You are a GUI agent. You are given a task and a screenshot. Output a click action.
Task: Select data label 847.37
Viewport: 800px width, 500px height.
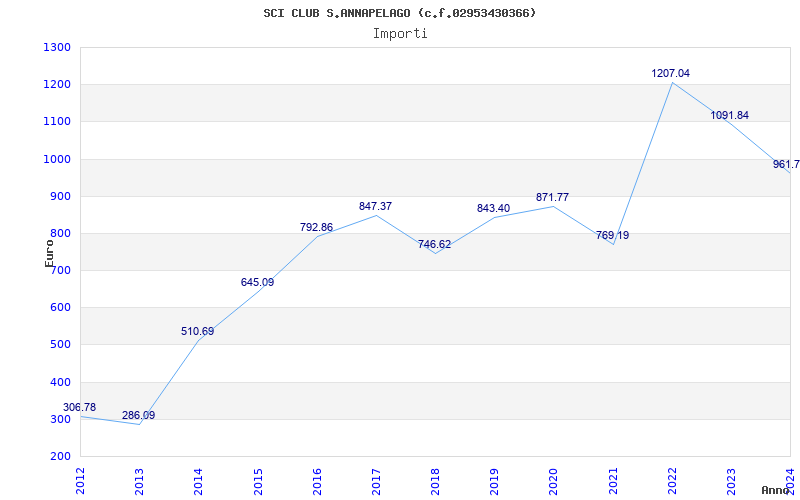376,207
